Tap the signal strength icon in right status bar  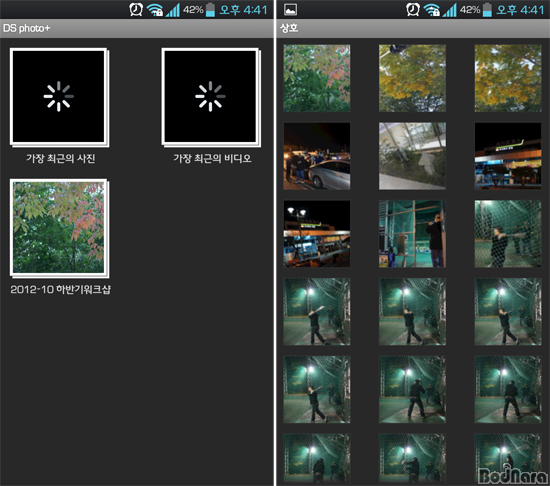449,10
